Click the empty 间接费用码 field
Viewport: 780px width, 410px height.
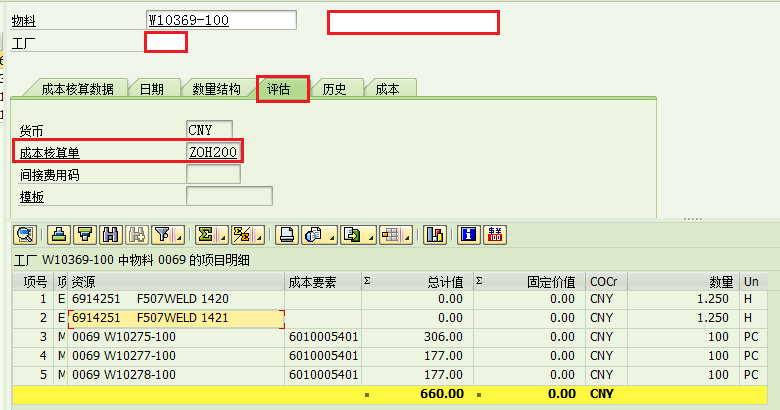(x=213, y=174)
